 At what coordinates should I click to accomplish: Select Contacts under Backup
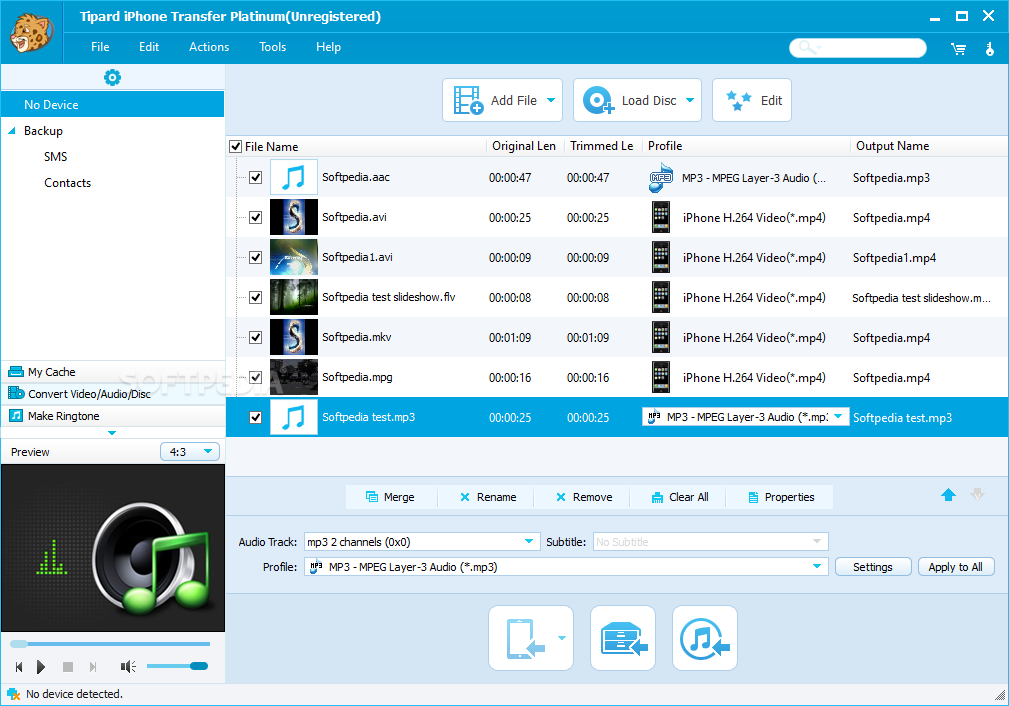tap(68, 183)
